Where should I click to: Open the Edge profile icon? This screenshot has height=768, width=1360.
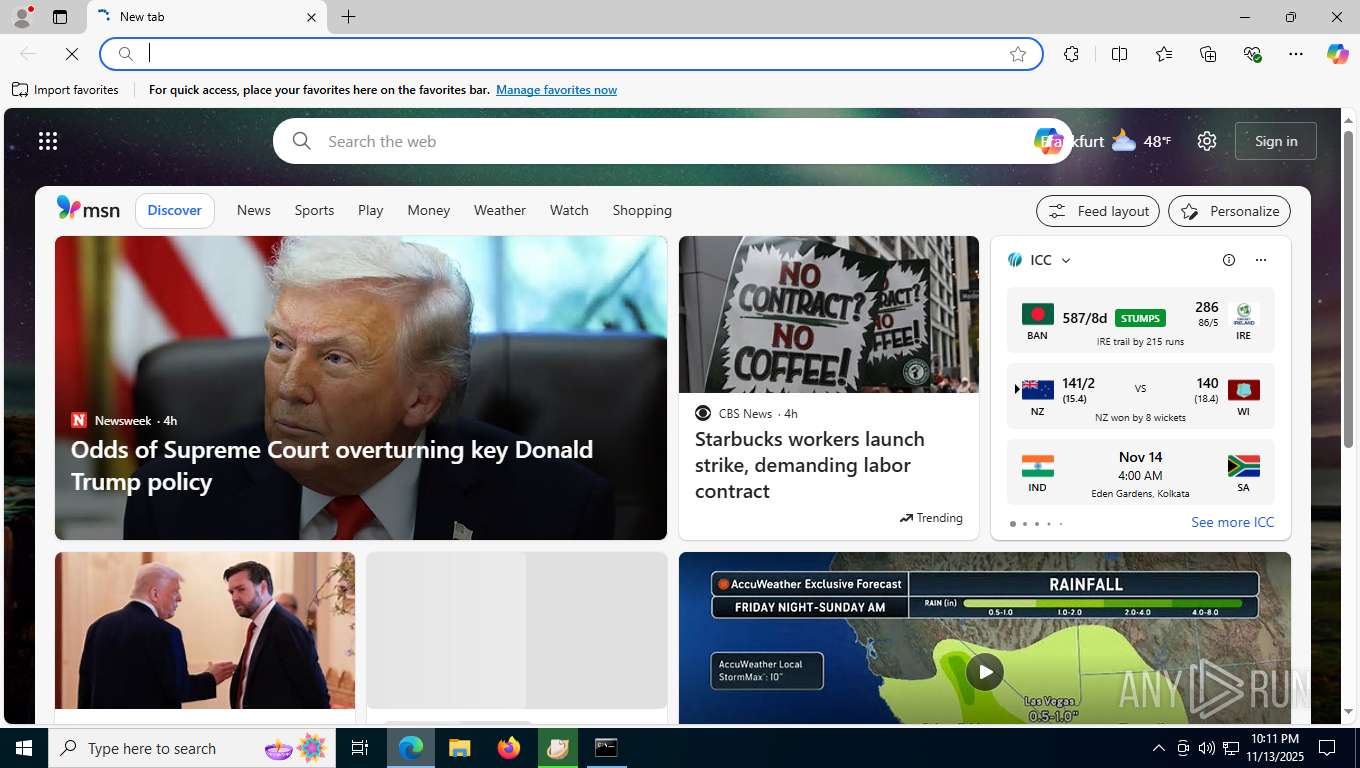21,17
